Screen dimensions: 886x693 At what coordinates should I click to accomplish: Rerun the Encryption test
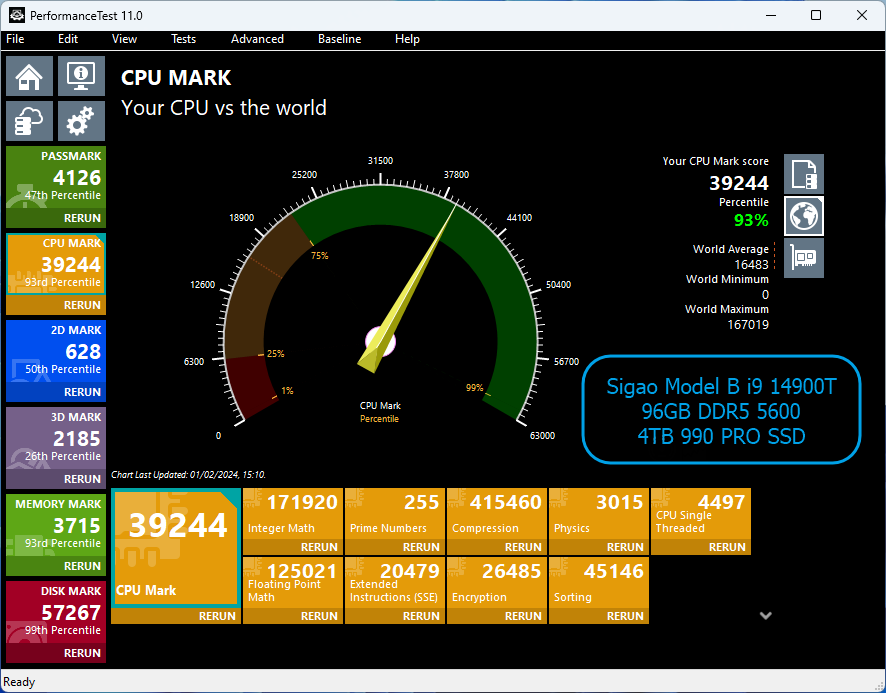pyautogui.click(x=523, y=616)
